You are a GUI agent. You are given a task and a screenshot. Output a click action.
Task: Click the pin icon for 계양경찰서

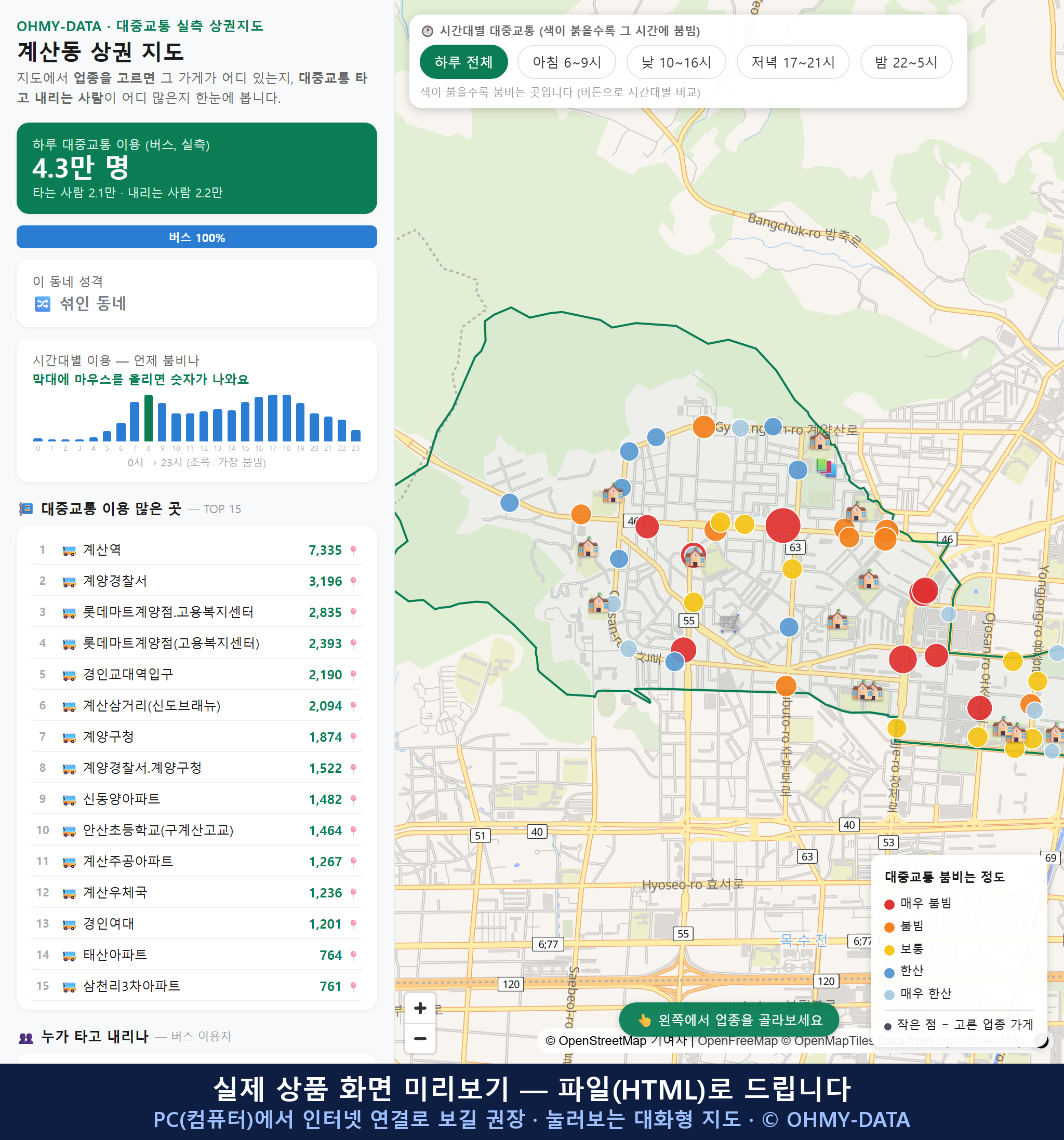coord(353,582)
